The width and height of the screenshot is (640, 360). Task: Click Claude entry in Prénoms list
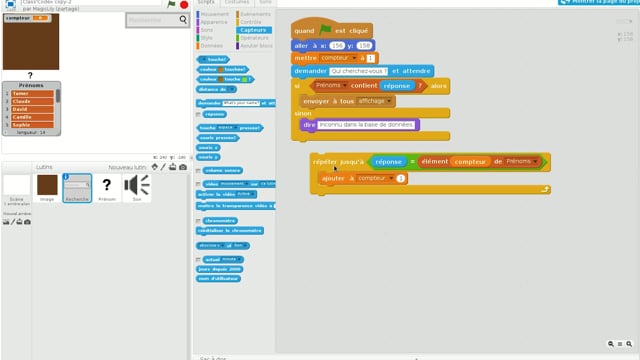tap(32, 101)
